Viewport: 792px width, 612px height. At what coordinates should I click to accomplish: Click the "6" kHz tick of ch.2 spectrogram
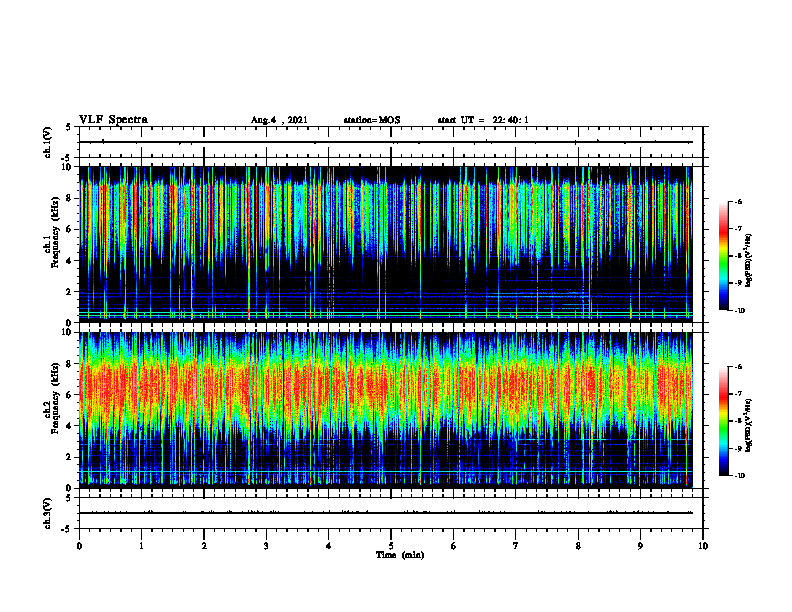tap(70, 395)
